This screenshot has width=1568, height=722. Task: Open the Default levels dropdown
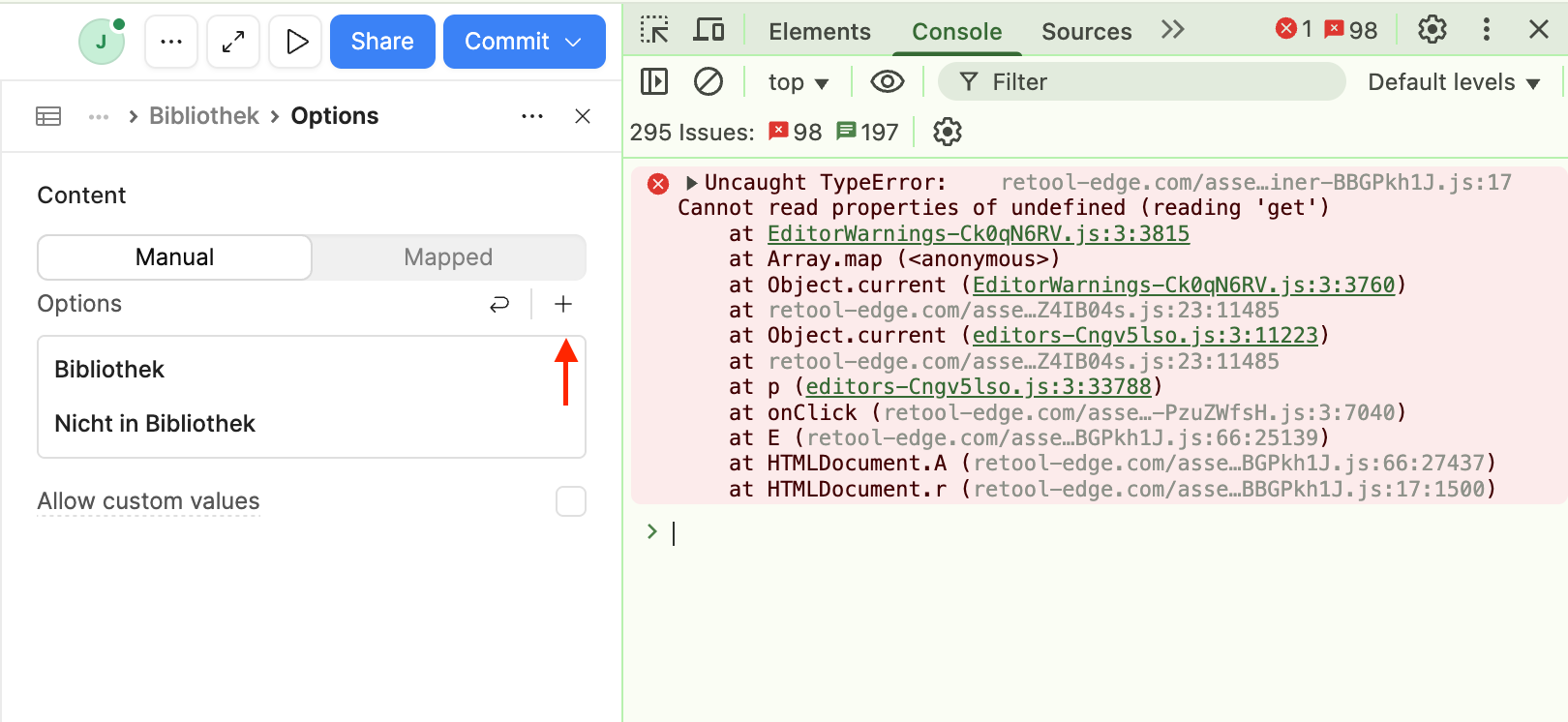point(1453,82)
